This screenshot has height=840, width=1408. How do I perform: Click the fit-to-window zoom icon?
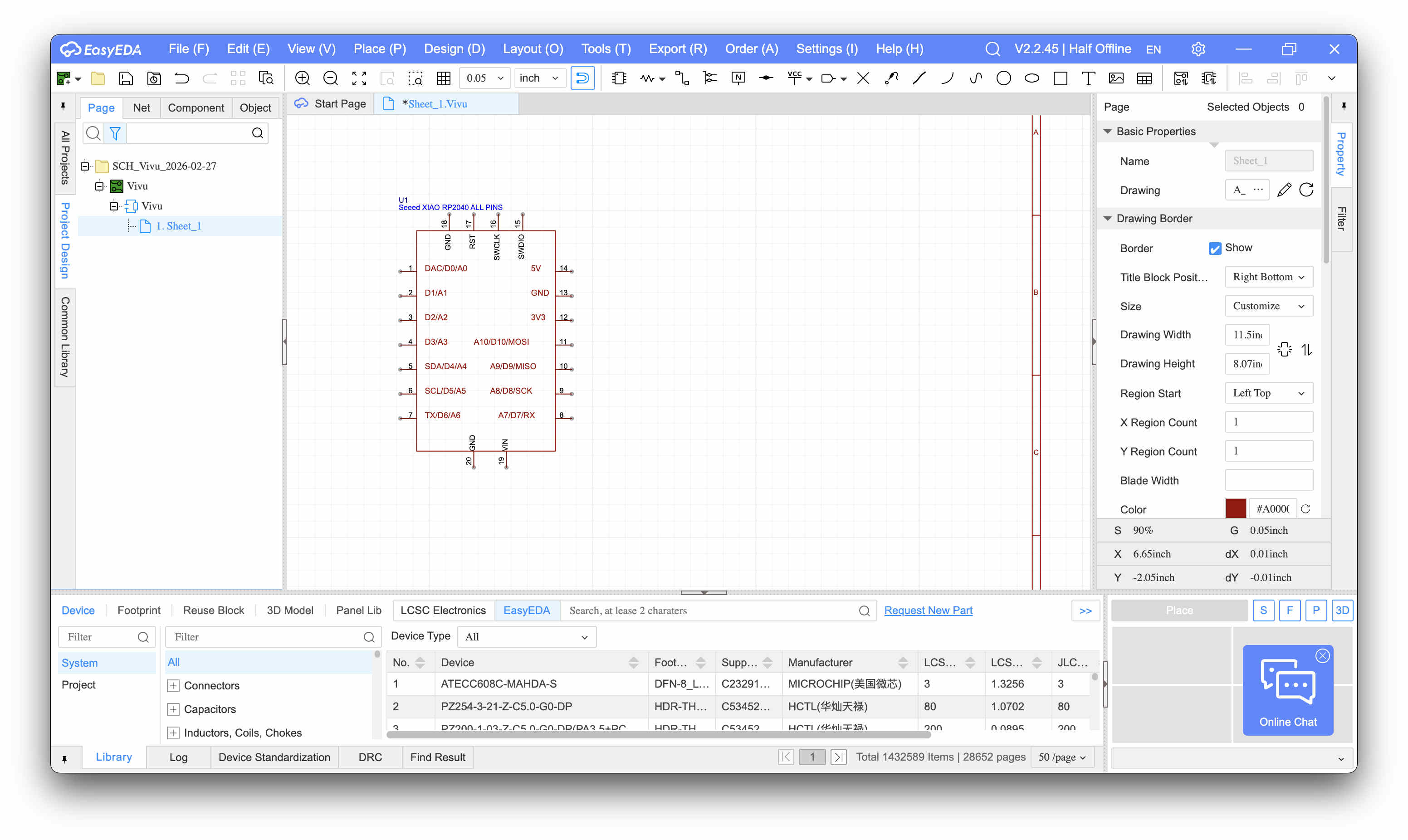359,78
